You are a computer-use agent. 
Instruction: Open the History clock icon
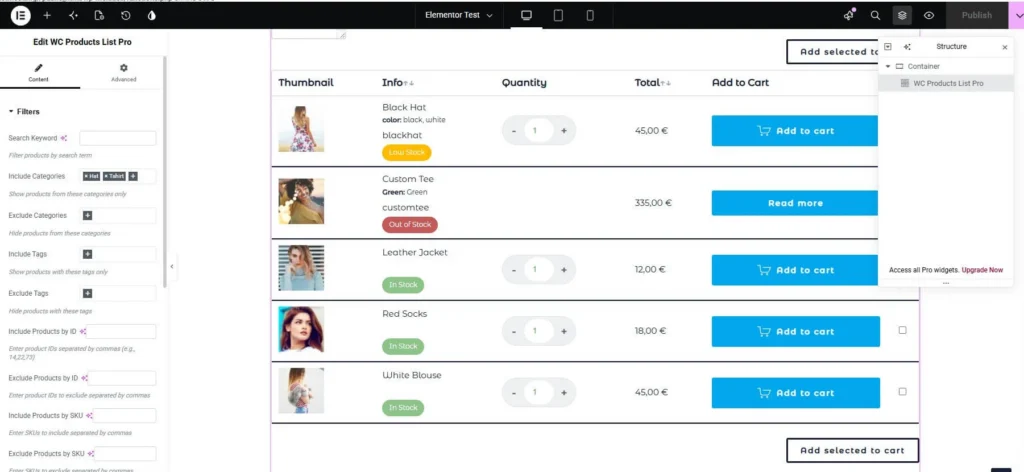click(x=125, y=15)
